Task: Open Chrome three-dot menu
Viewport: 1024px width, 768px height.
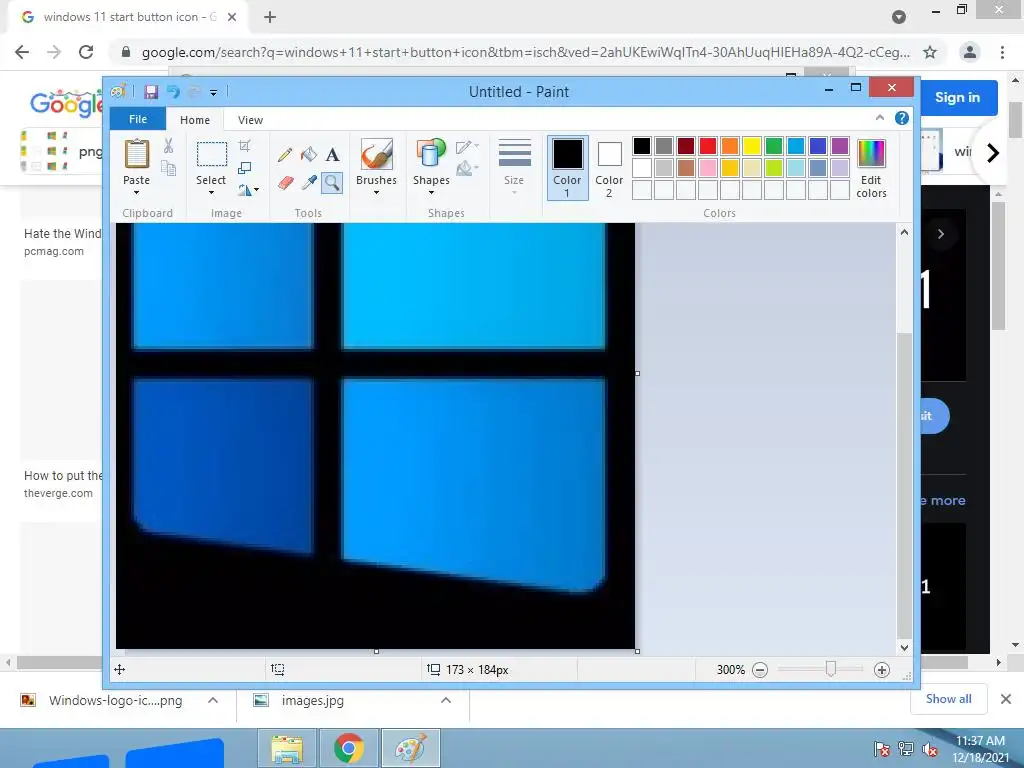Action: point(1002,52)
